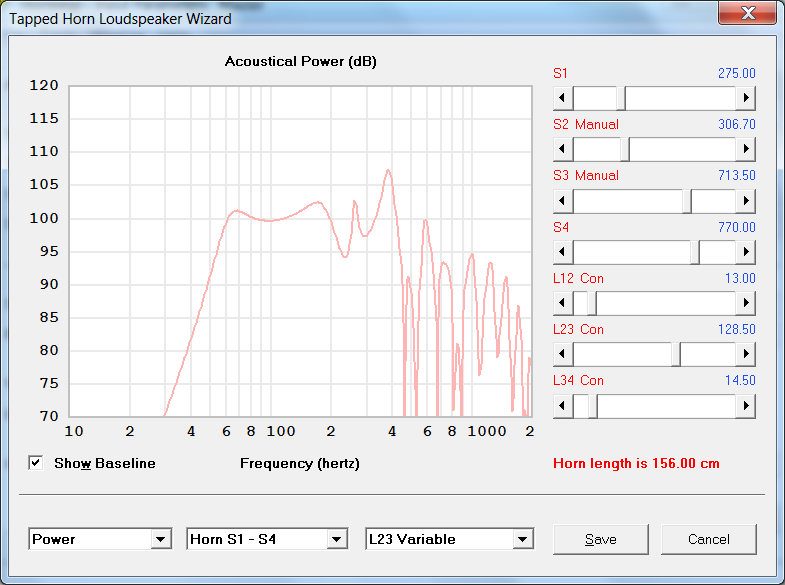Viewport: 785px width, 585px height.
Task: Click the acoustical power response chart
Action: (x=300, y=251)
